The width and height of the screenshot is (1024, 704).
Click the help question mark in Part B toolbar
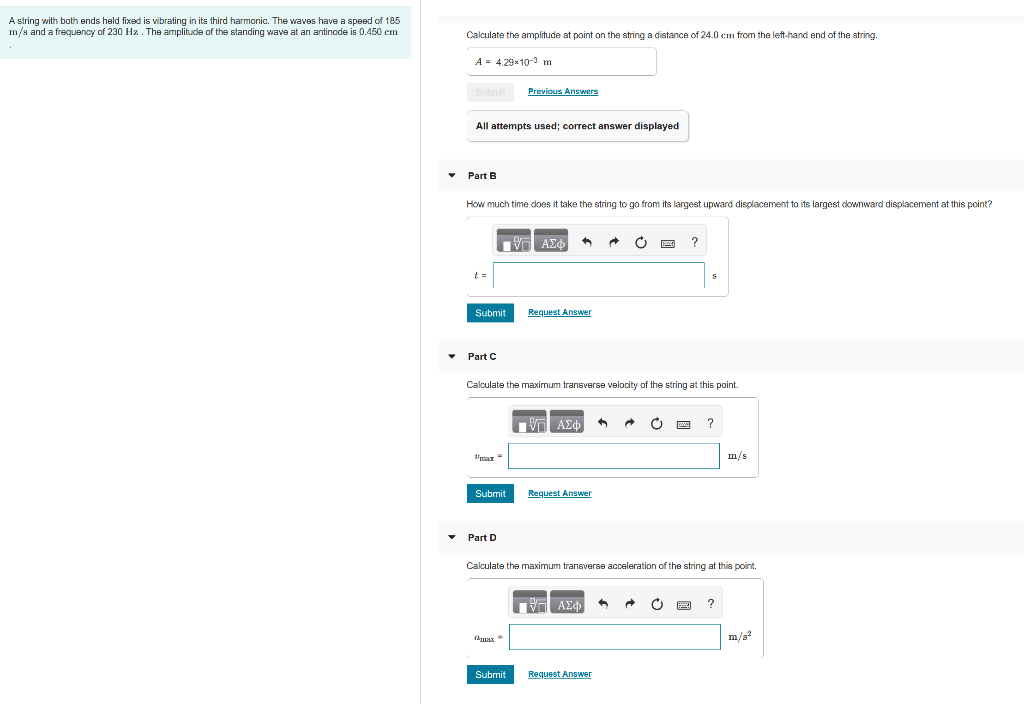[x=694, y=241]
